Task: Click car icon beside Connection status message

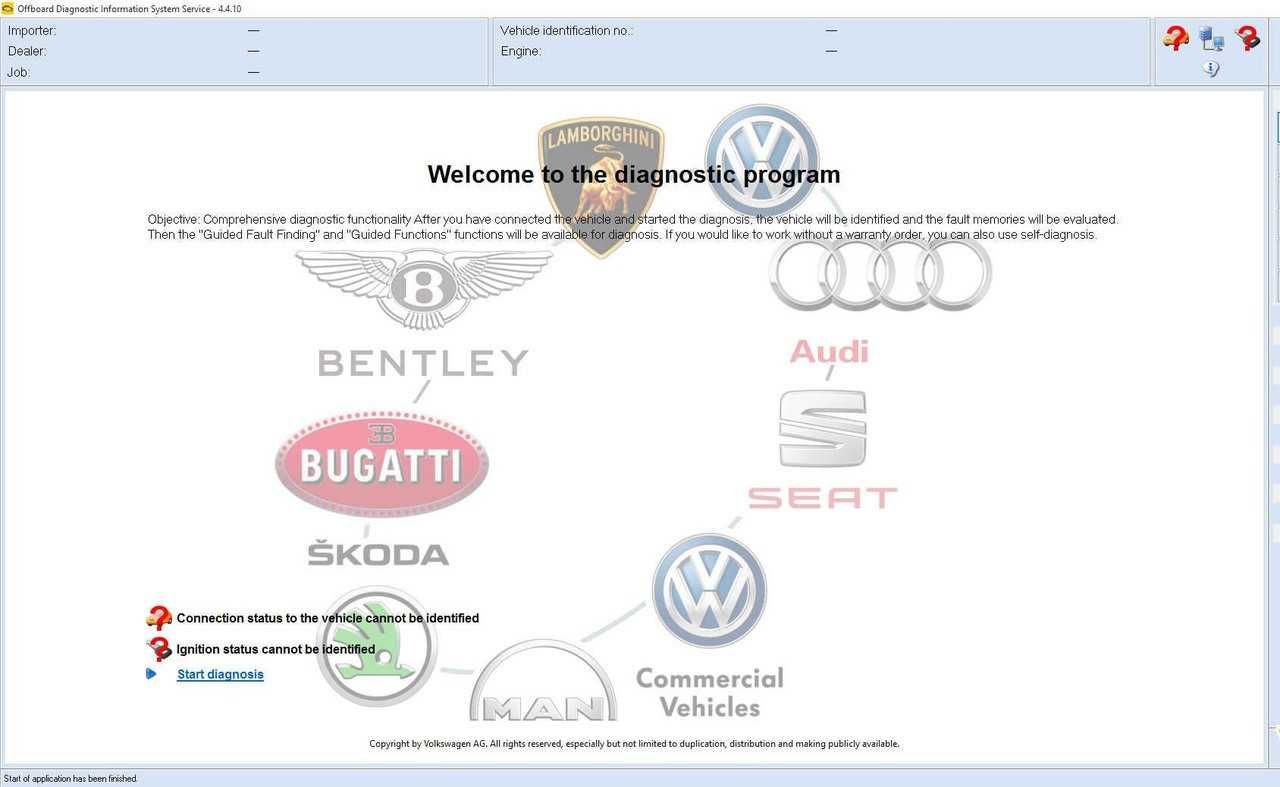Action: pyautogui.click(x=159, y=618)
